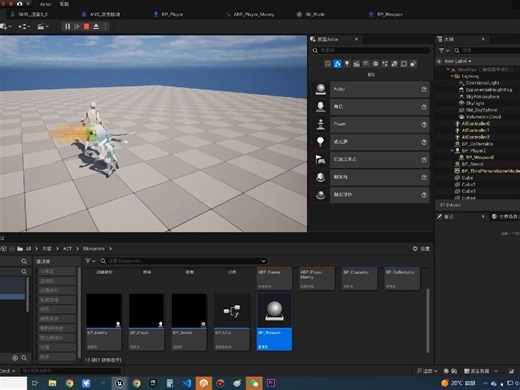
Task: Open Content Browser filter dropdown
Action: [90, 261]
